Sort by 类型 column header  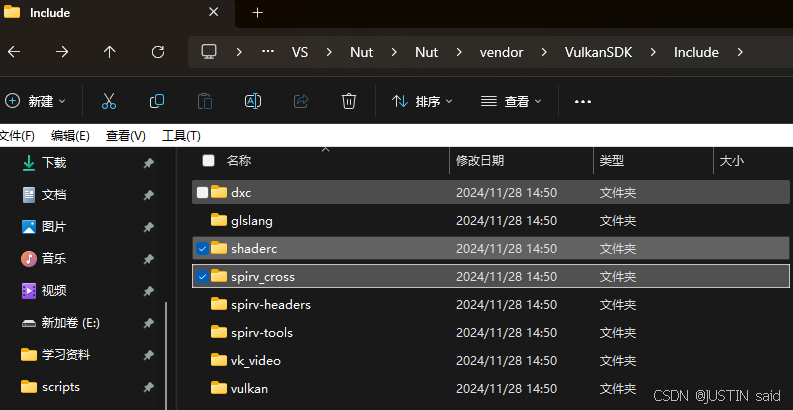pos(612,161)
